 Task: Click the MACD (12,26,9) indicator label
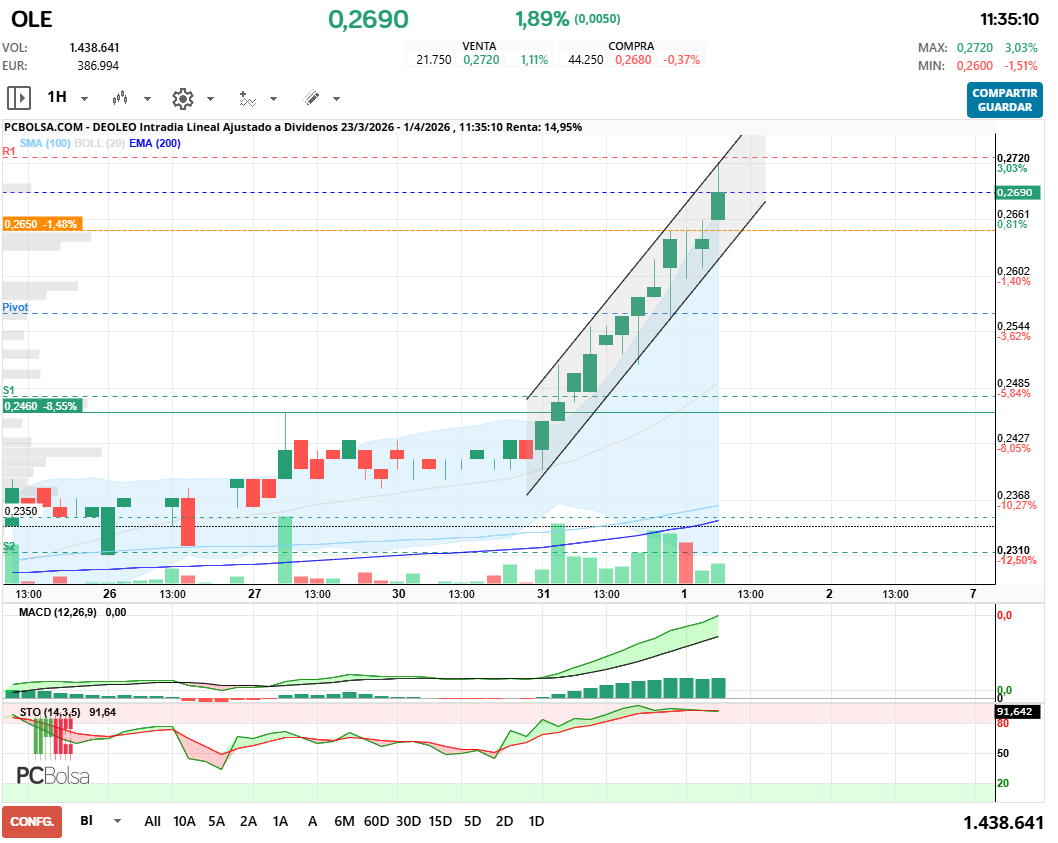[59, 612]
